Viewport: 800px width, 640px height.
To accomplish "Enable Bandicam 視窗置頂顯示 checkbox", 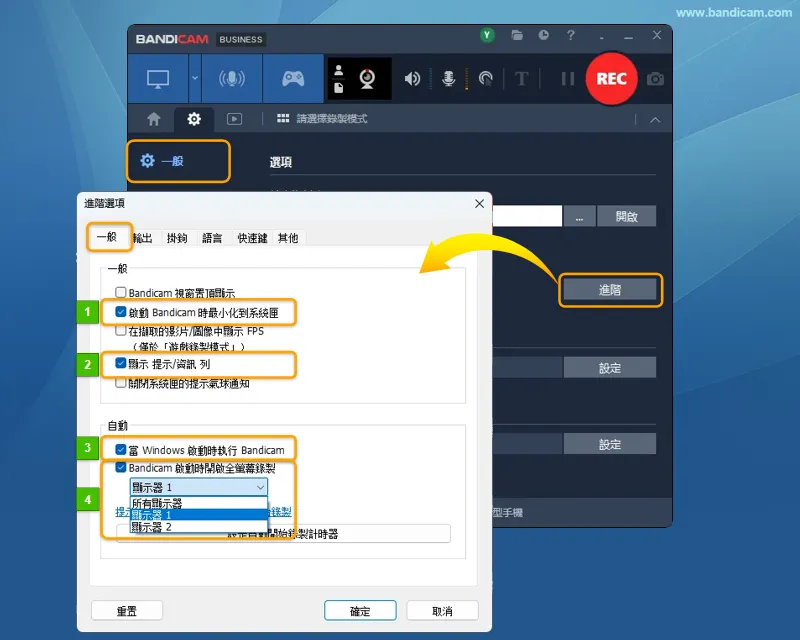I will click(x=120, y=292).
